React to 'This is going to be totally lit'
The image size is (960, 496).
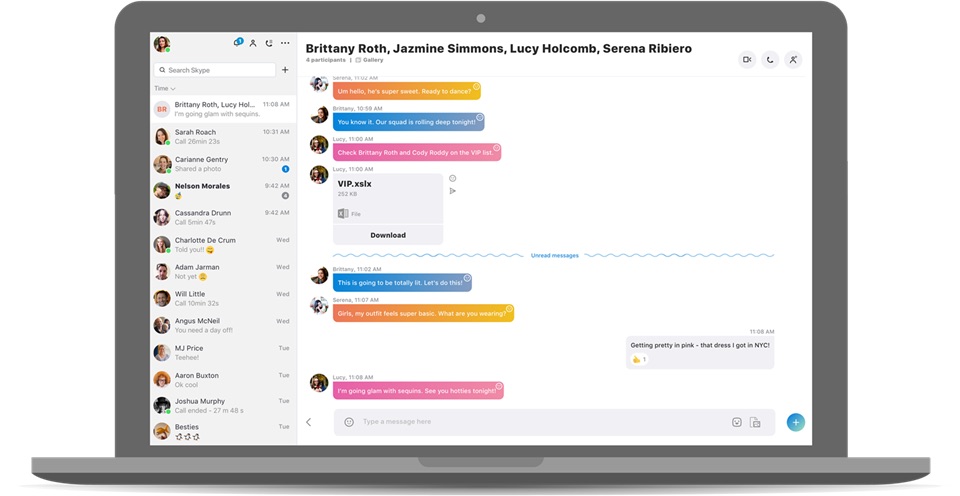click(468, 278)
